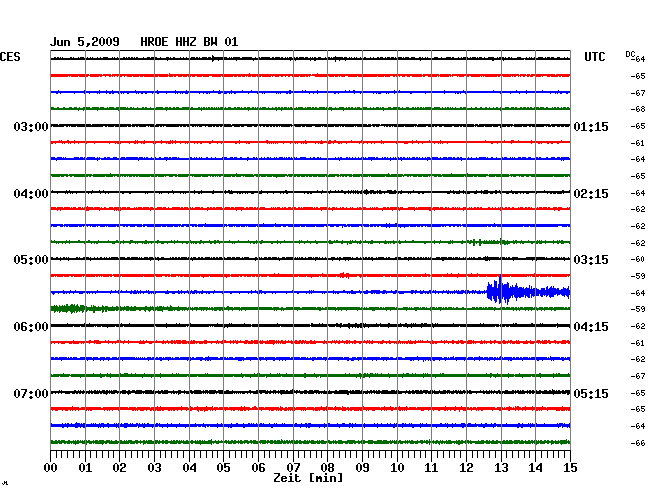Click the 02:15 UTC time label
This screenshot has height=494, width=650.
(x=591, y=194)
